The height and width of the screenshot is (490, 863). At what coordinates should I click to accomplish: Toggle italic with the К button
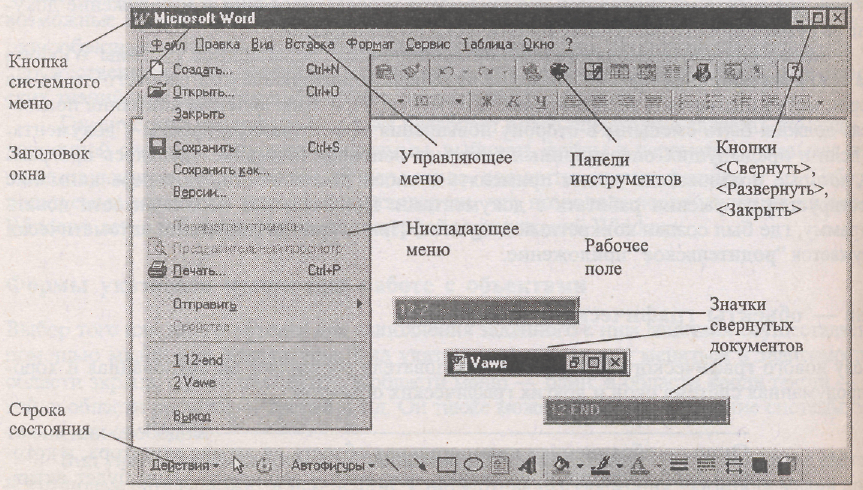514,102
